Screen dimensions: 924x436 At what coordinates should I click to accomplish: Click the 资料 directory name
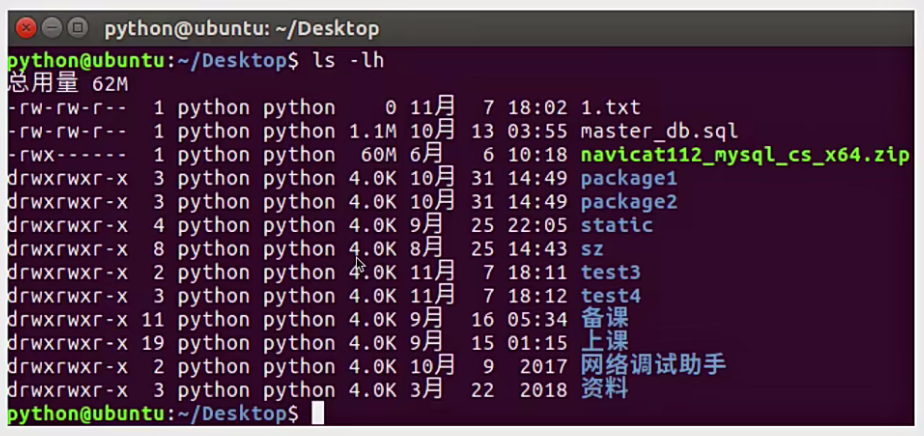click(605, 389)
